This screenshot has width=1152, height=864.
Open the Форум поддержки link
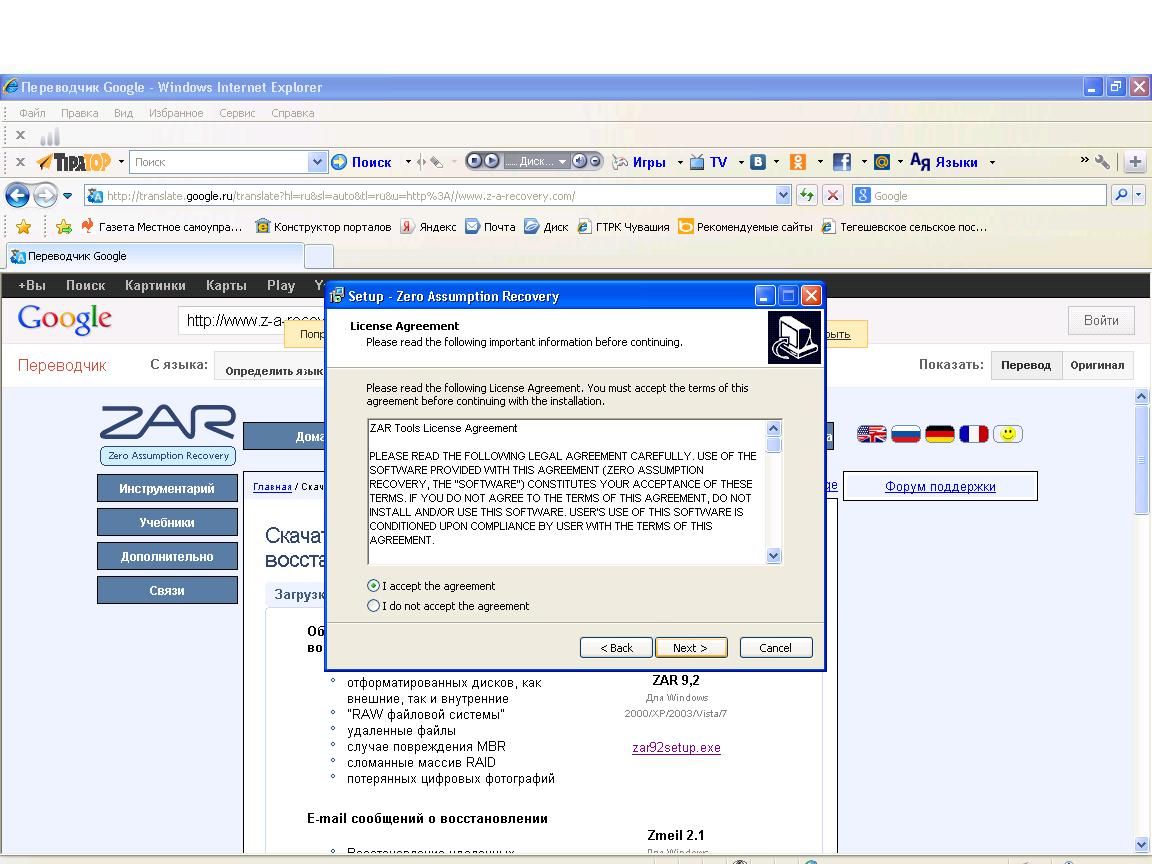[x=940, y=486]
